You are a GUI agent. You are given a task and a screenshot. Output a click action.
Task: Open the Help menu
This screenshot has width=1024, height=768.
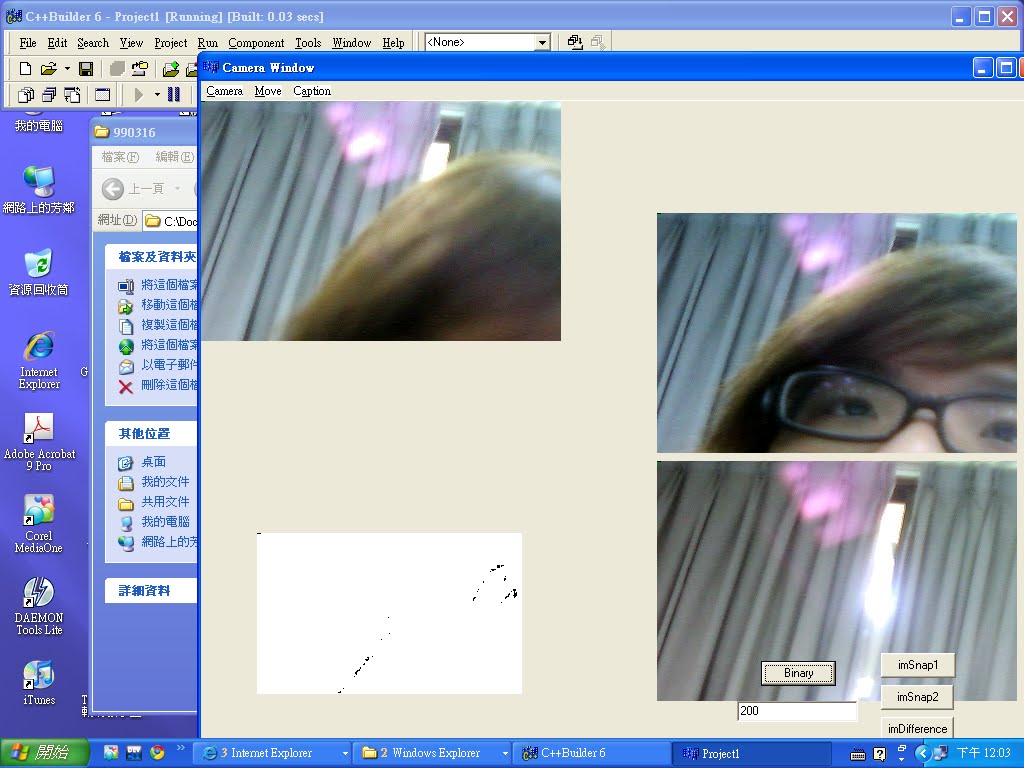tap(393, 43)
